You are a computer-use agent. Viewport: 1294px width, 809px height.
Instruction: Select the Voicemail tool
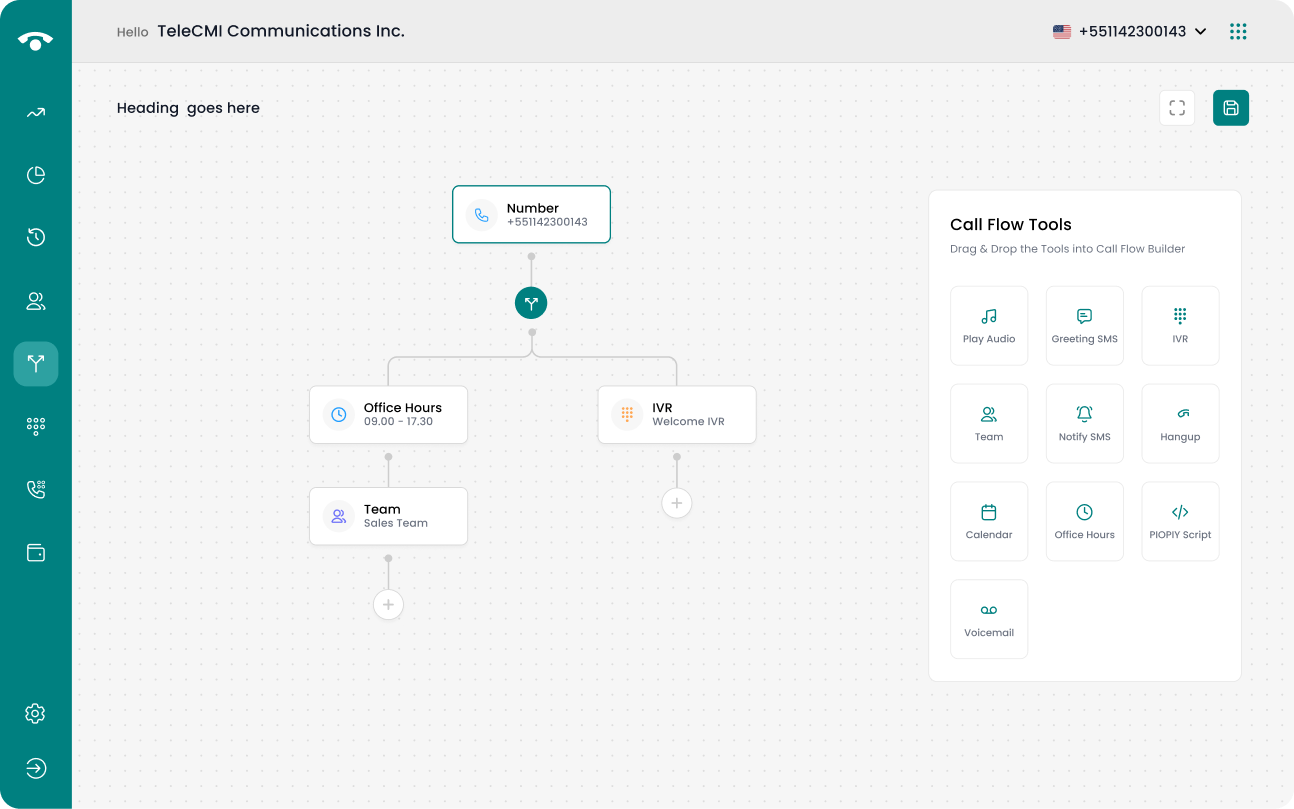(989, 619)
